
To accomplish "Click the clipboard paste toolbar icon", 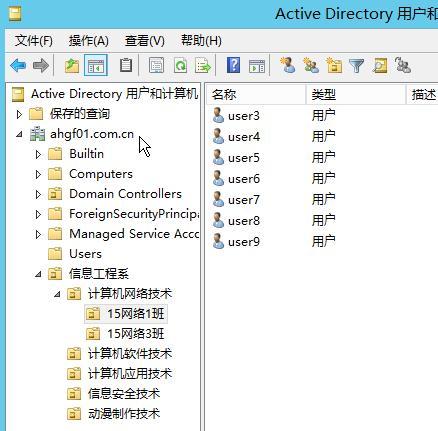I will (x=126, y=65).
